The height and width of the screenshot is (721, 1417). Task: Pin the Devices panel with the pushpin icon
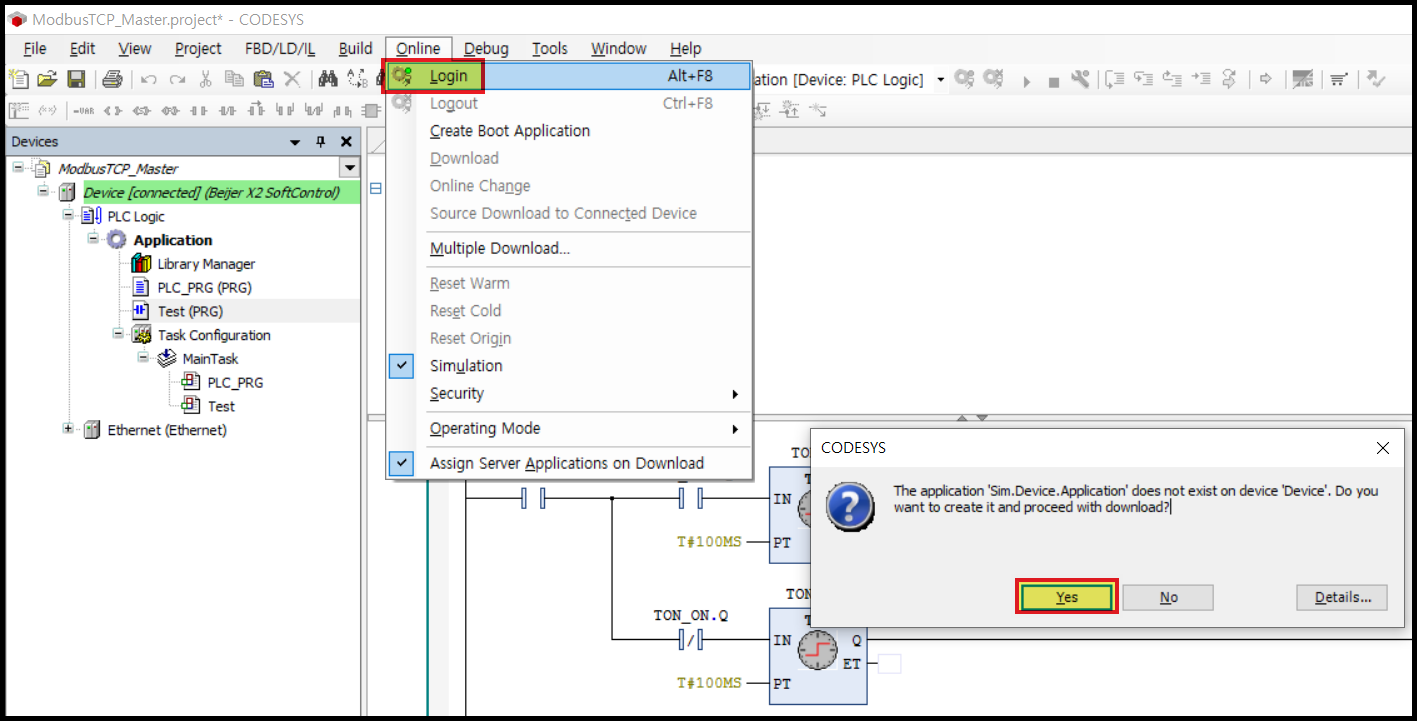pyautogui.click(x=321, y=142)
